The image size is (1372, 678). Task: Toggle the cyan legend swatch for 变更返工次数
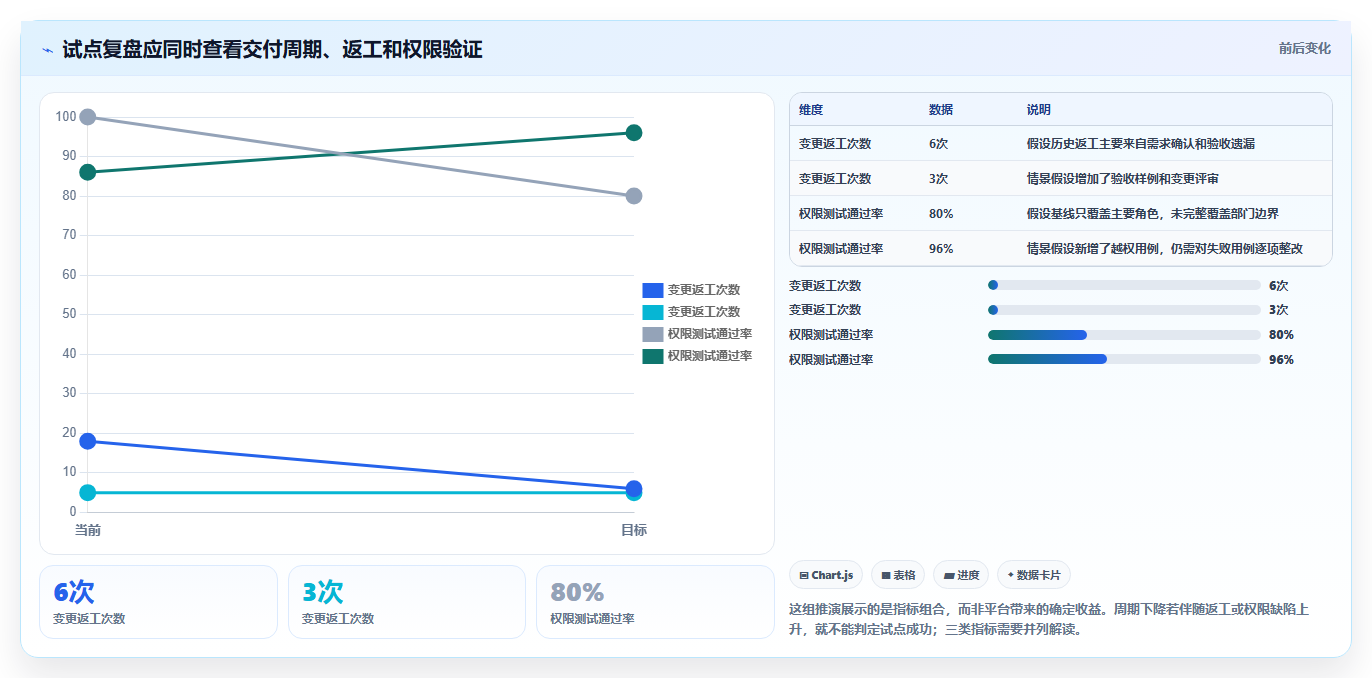click(652, 312)
